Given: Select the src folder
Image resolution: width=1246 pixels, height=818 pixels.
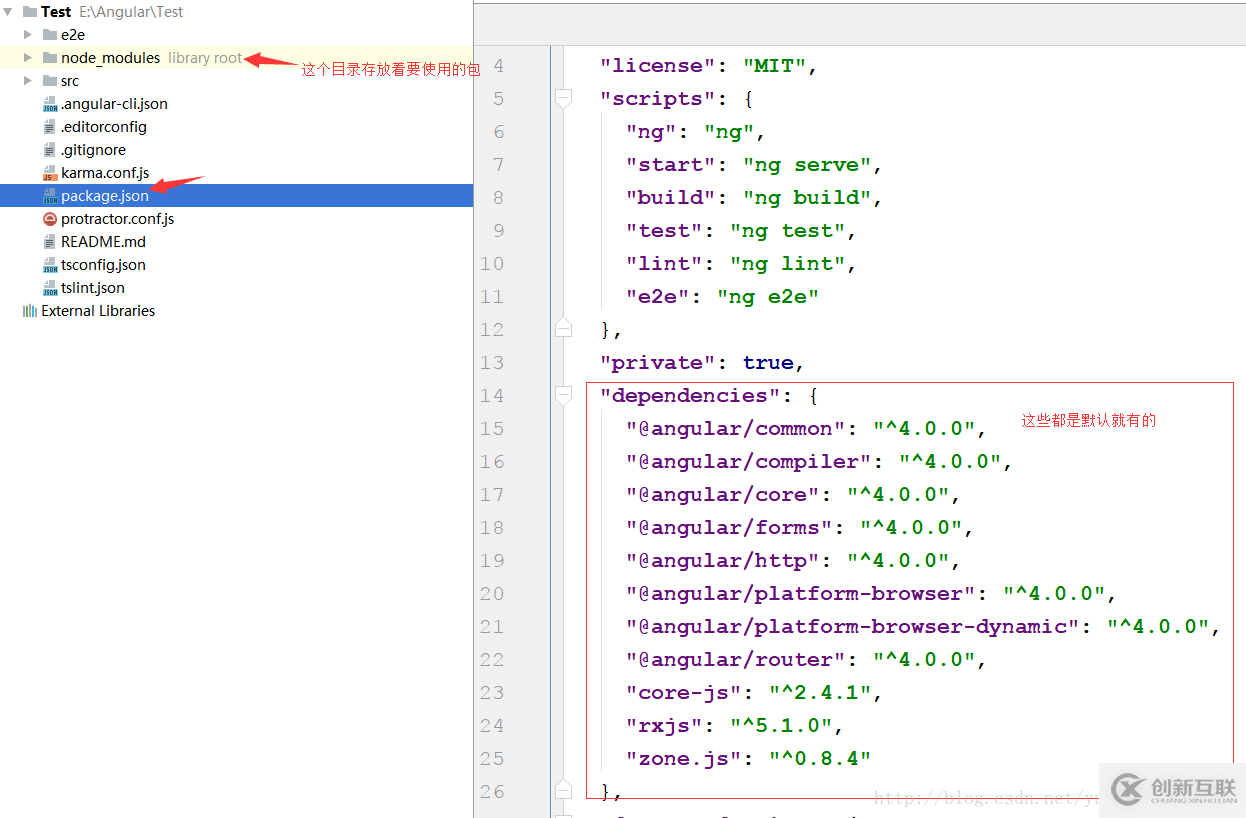Looking at the screenshot, I should pyautogui.click(x=70, y=81).
